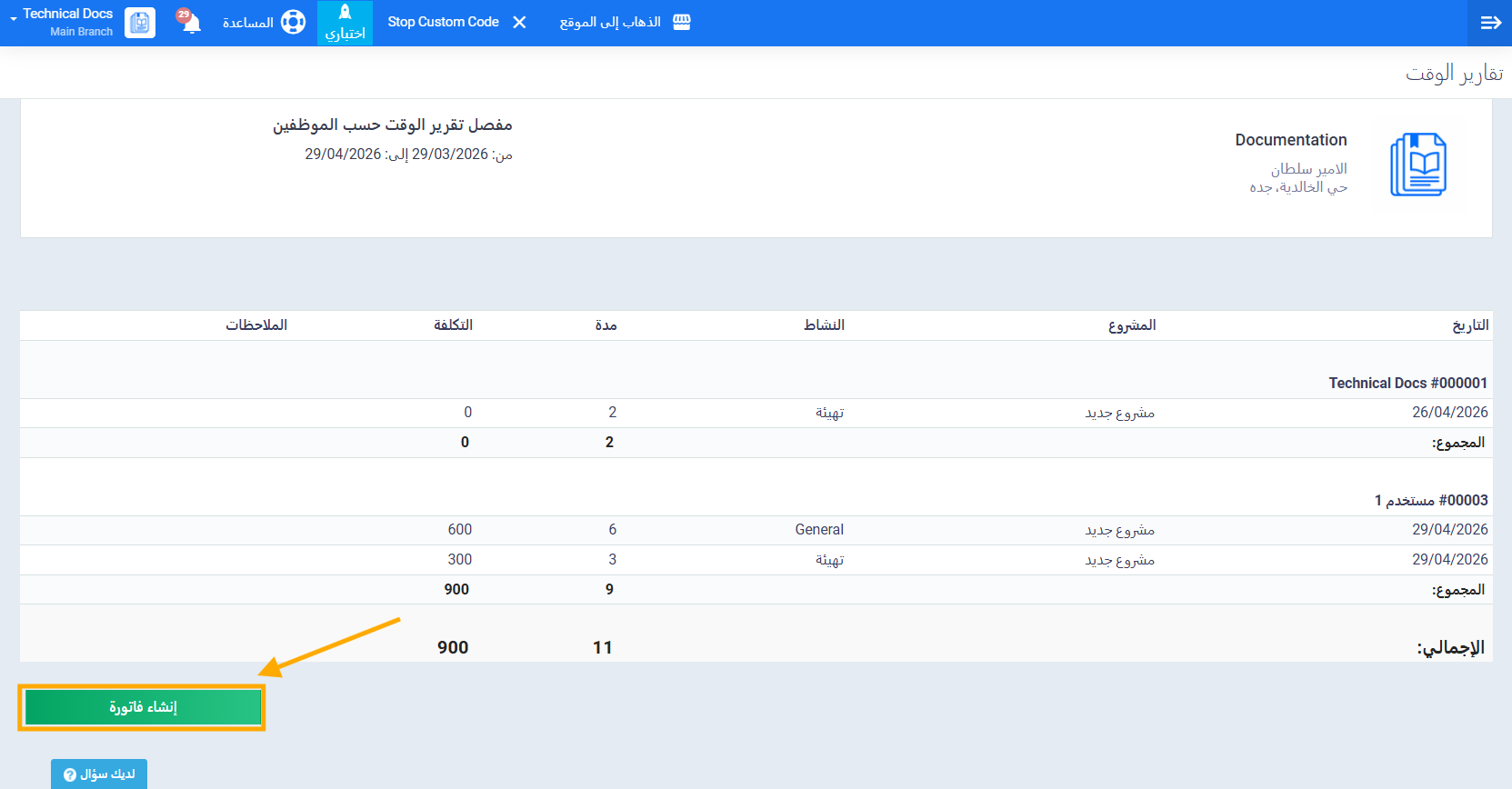Open the المساعدة help menu text
The image size is (1512, 789).
coord(247,23)
